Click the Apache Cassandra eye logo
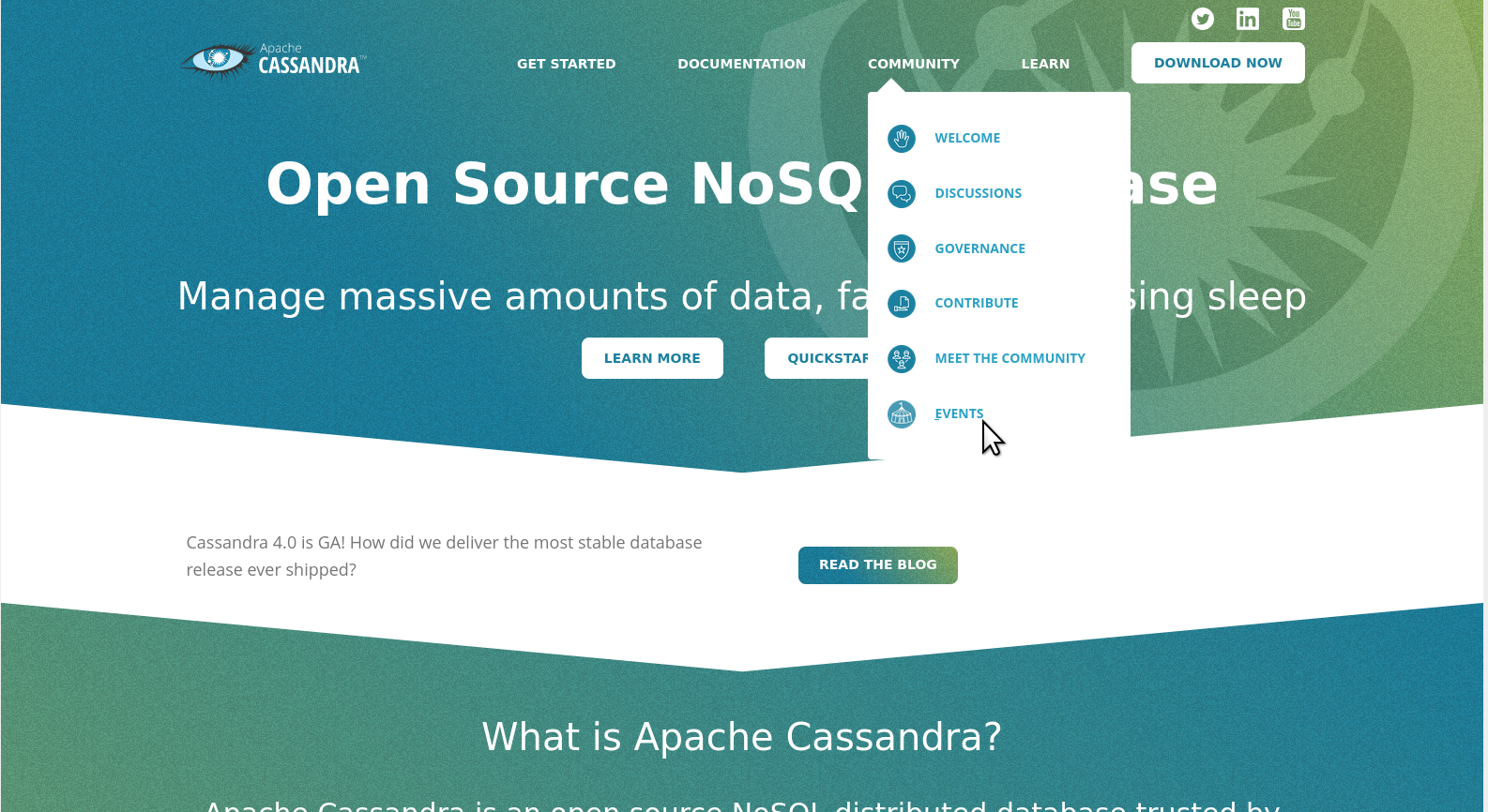 273,62
